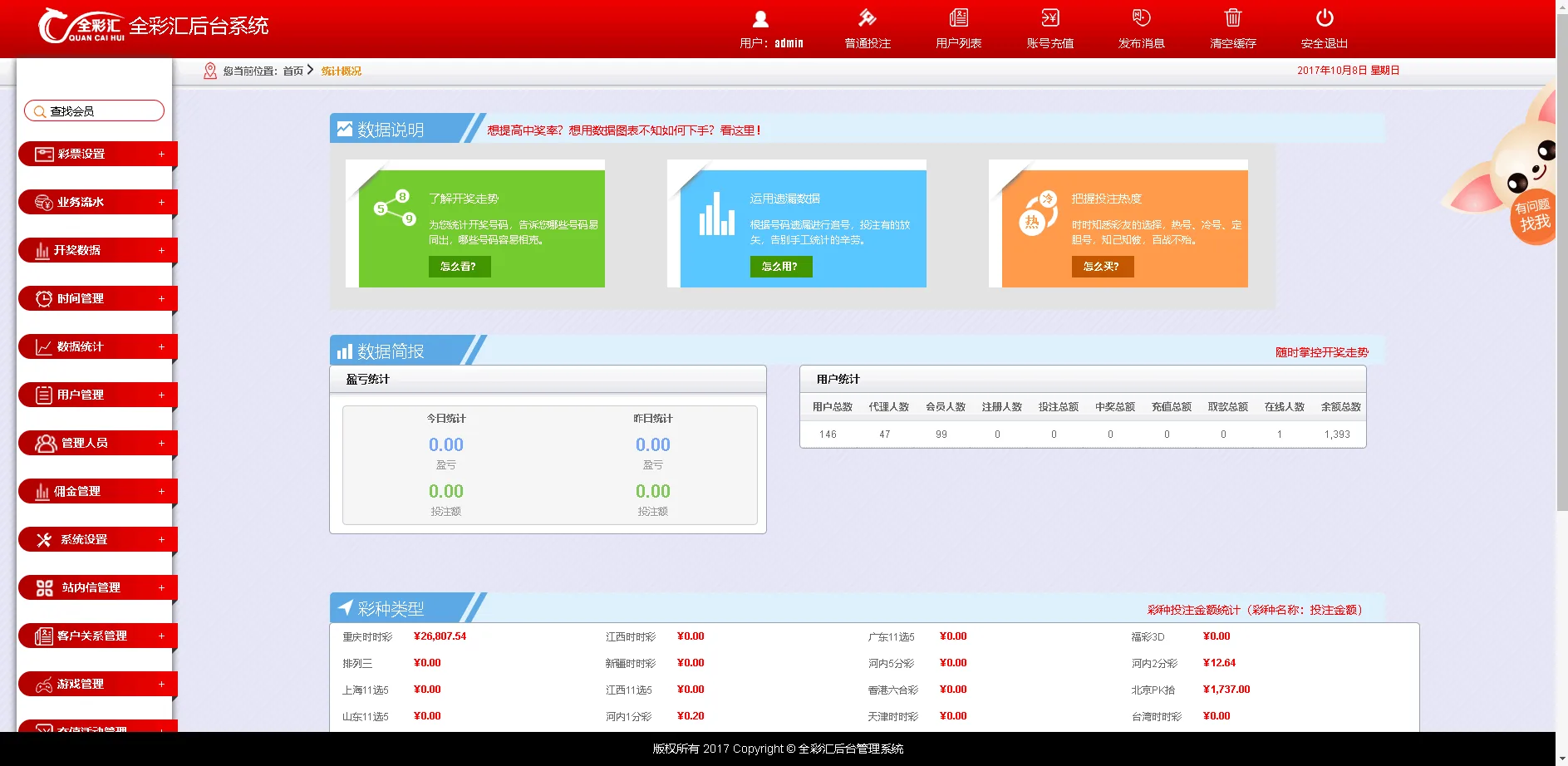Click the 时间管理 clock icon
The image size is (1568, 766).
(44, 298)
